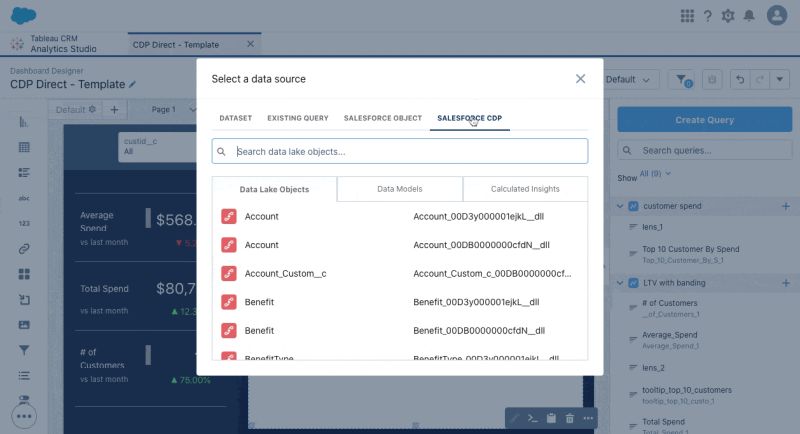
Task: Click the Account_Custom__c red object icon
Action: (229, 273)
